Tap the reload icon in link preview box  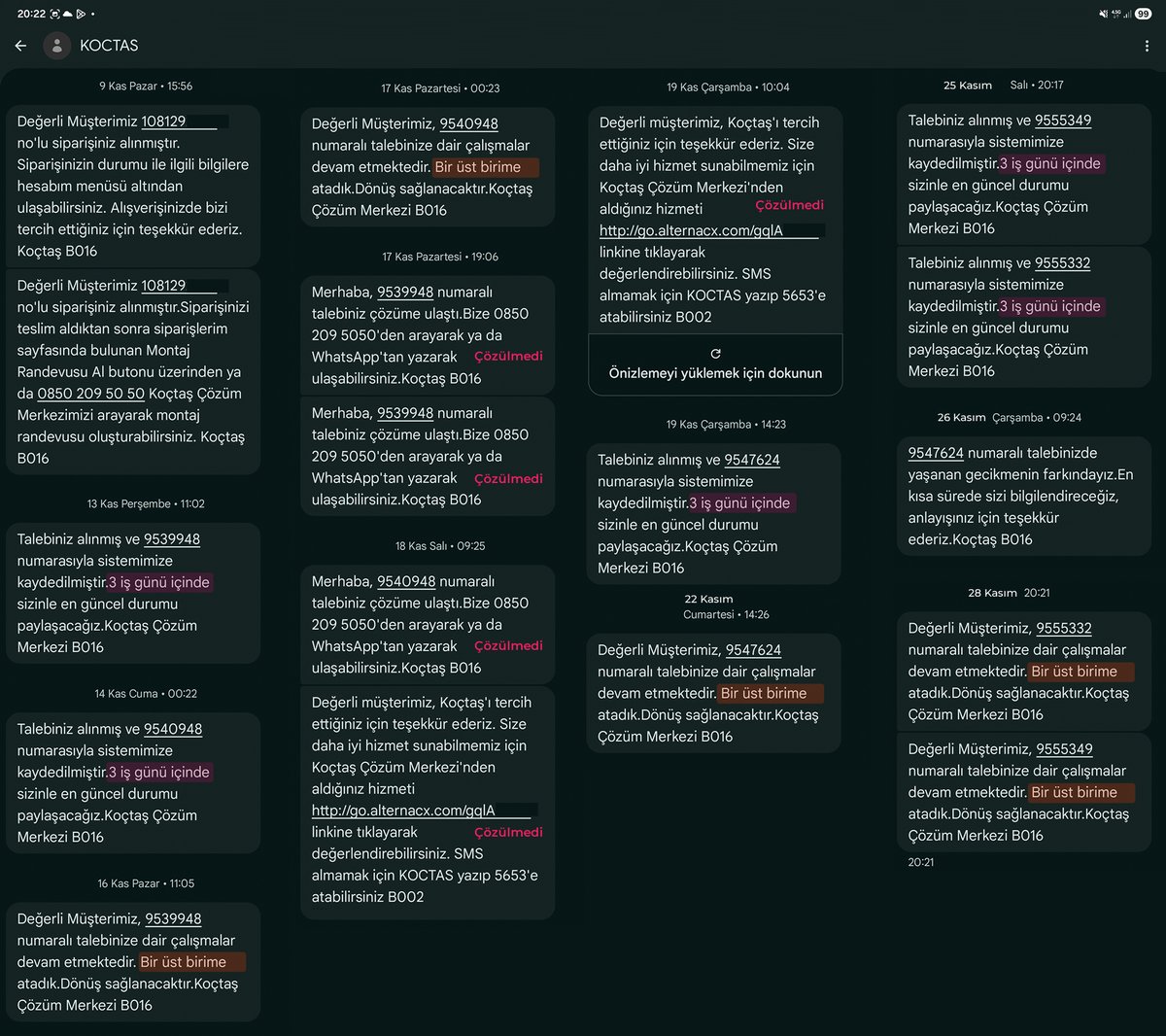tap(715, 354)
